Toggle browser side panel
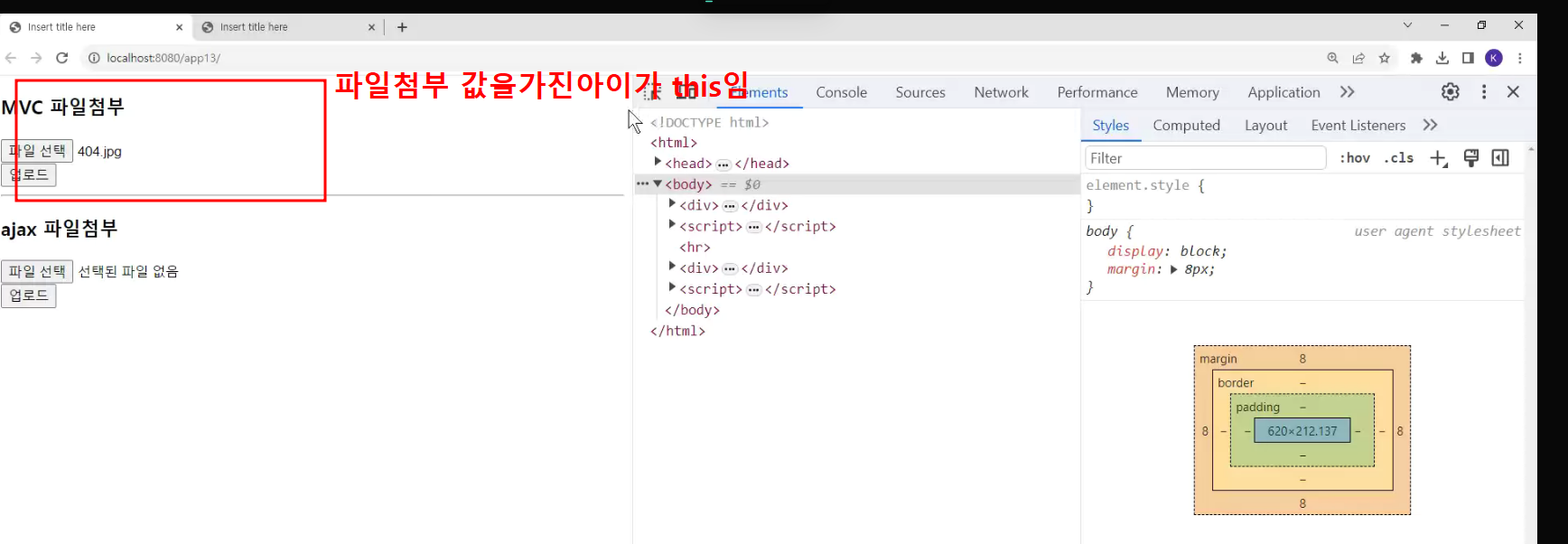 [x=1468, y=58]
